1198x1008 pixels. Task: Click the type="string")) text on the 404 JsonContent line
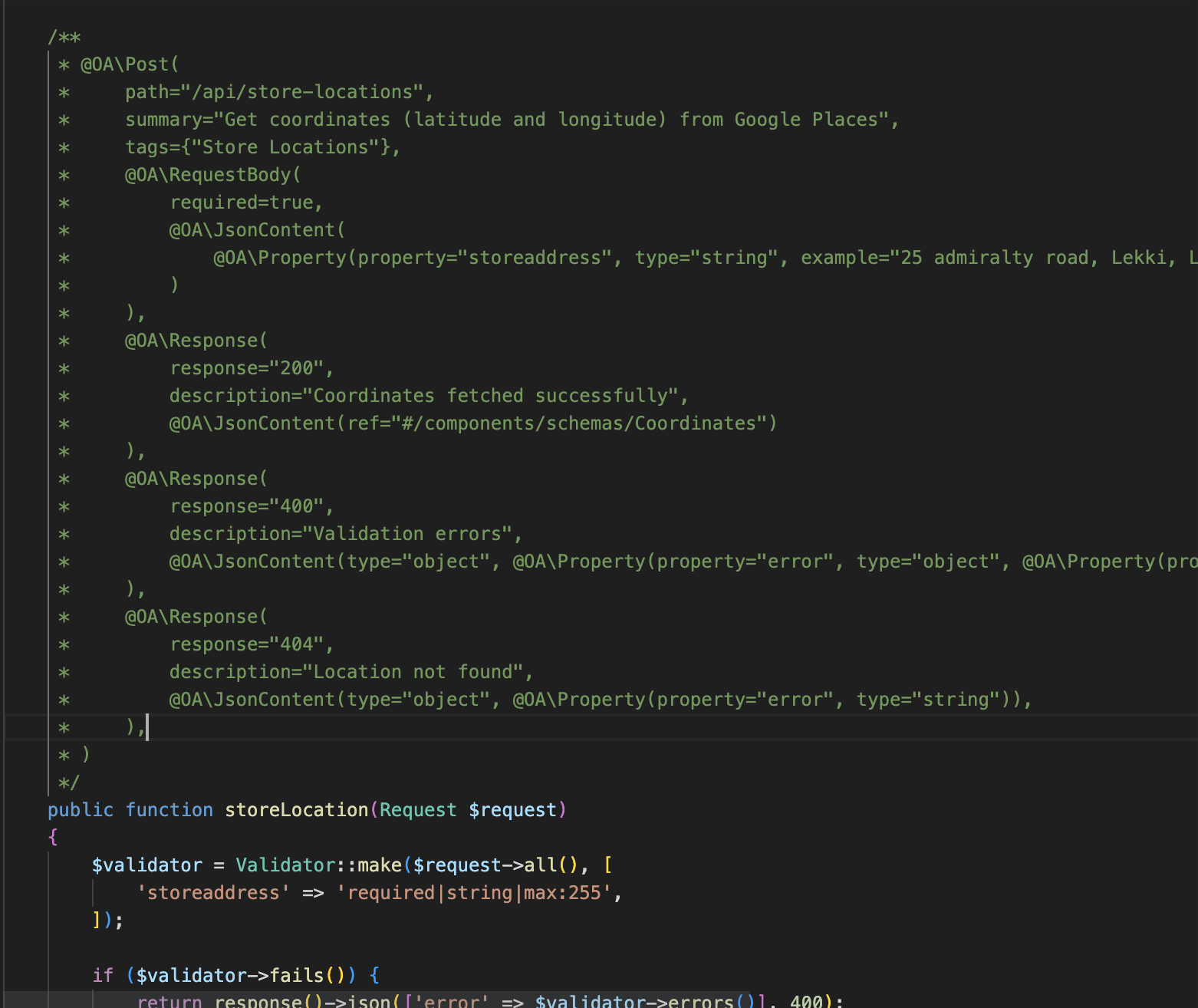(939, 700)
